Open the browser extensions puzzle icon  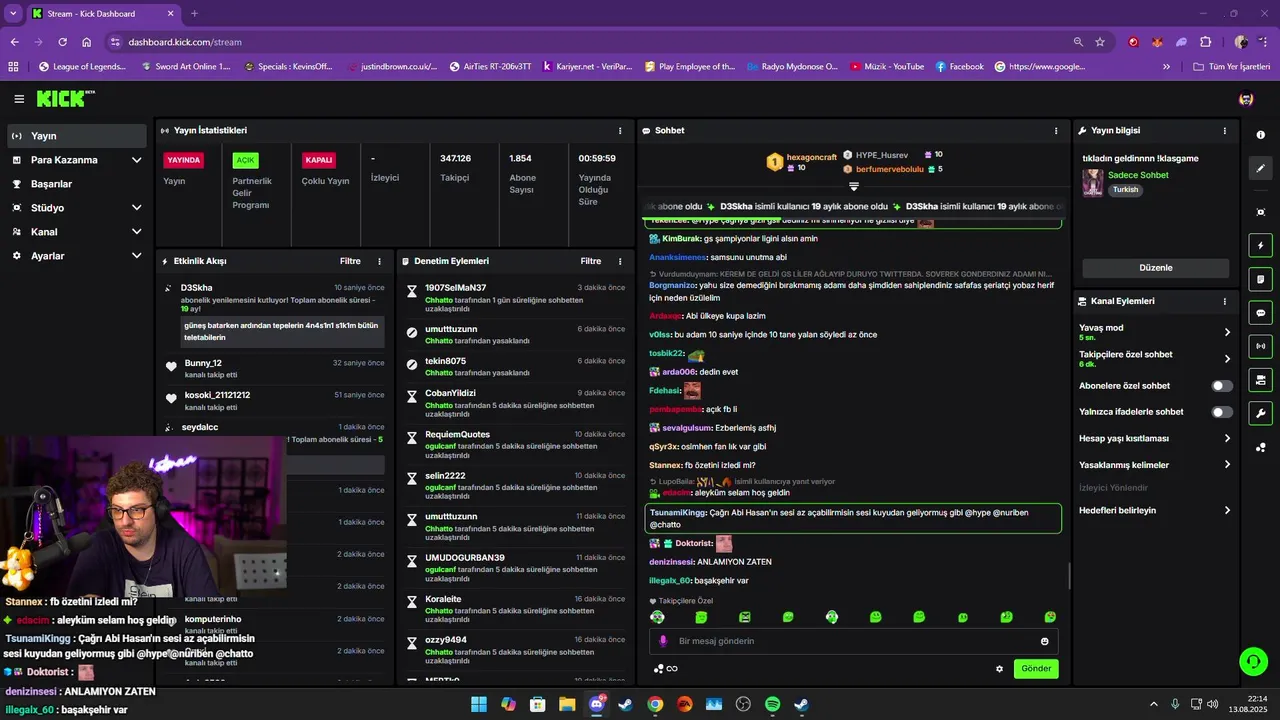click(1205, 42)
